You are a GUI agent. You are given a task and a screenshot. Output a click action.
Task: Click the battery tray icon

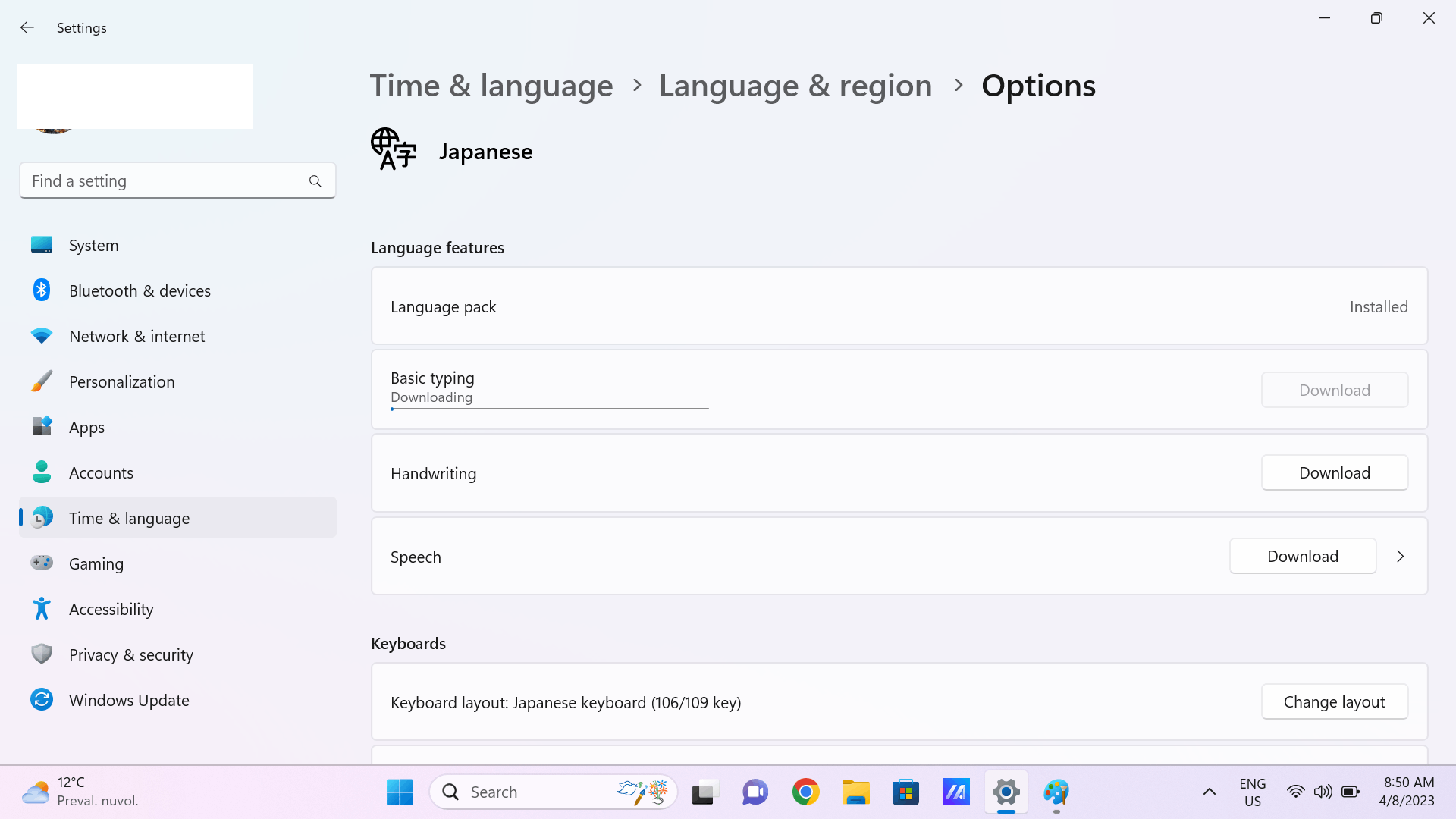(1351, 792)
